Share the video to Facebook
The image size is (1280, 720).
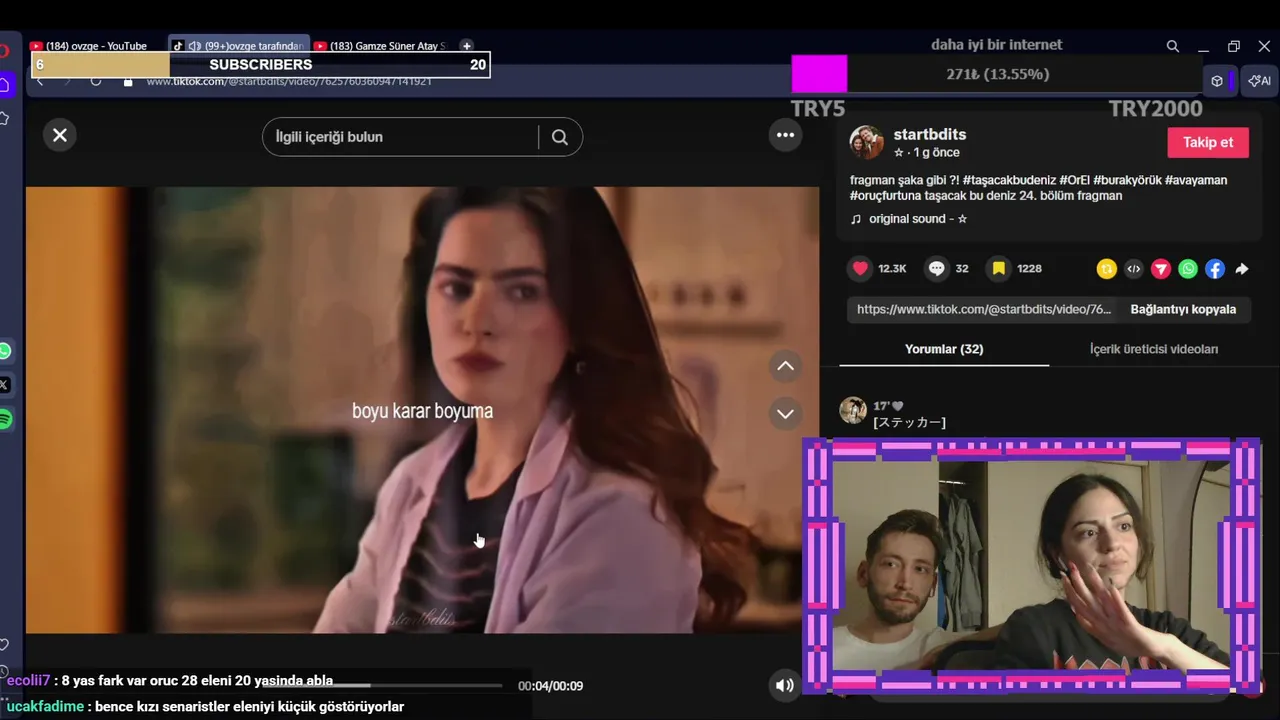click(x=1214, y=268)
